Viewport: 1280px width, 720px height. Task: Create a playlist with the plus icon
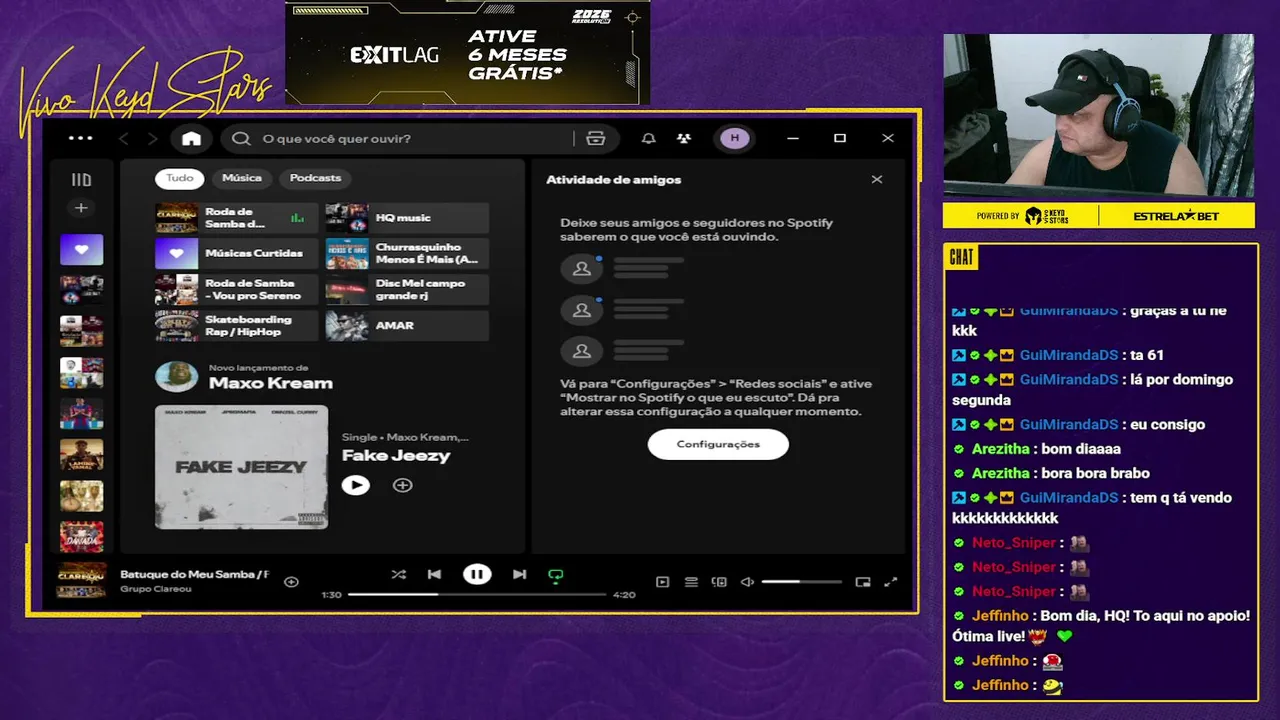(81, 208)
